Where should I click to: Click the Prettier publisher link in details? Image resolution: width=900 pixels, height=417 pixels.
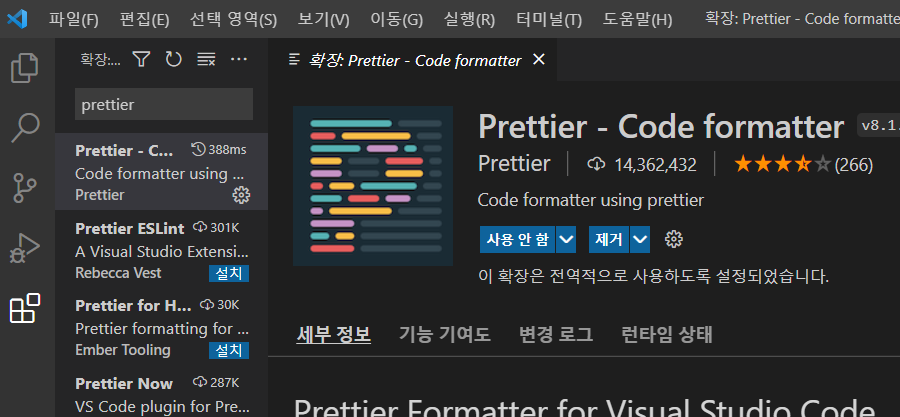tap(514, 164)
